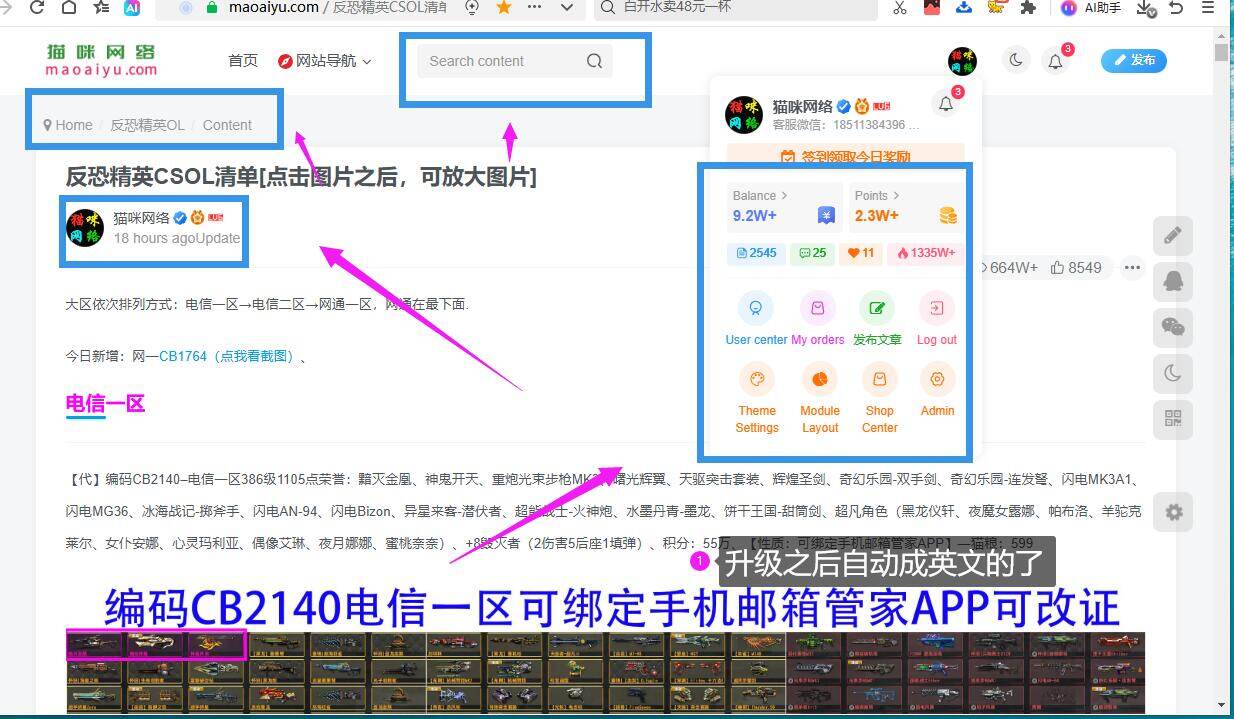This screenshot has width=1234, height=719.
Task: Toggle night mode in floating sidebar
Action: point(1173,374)
